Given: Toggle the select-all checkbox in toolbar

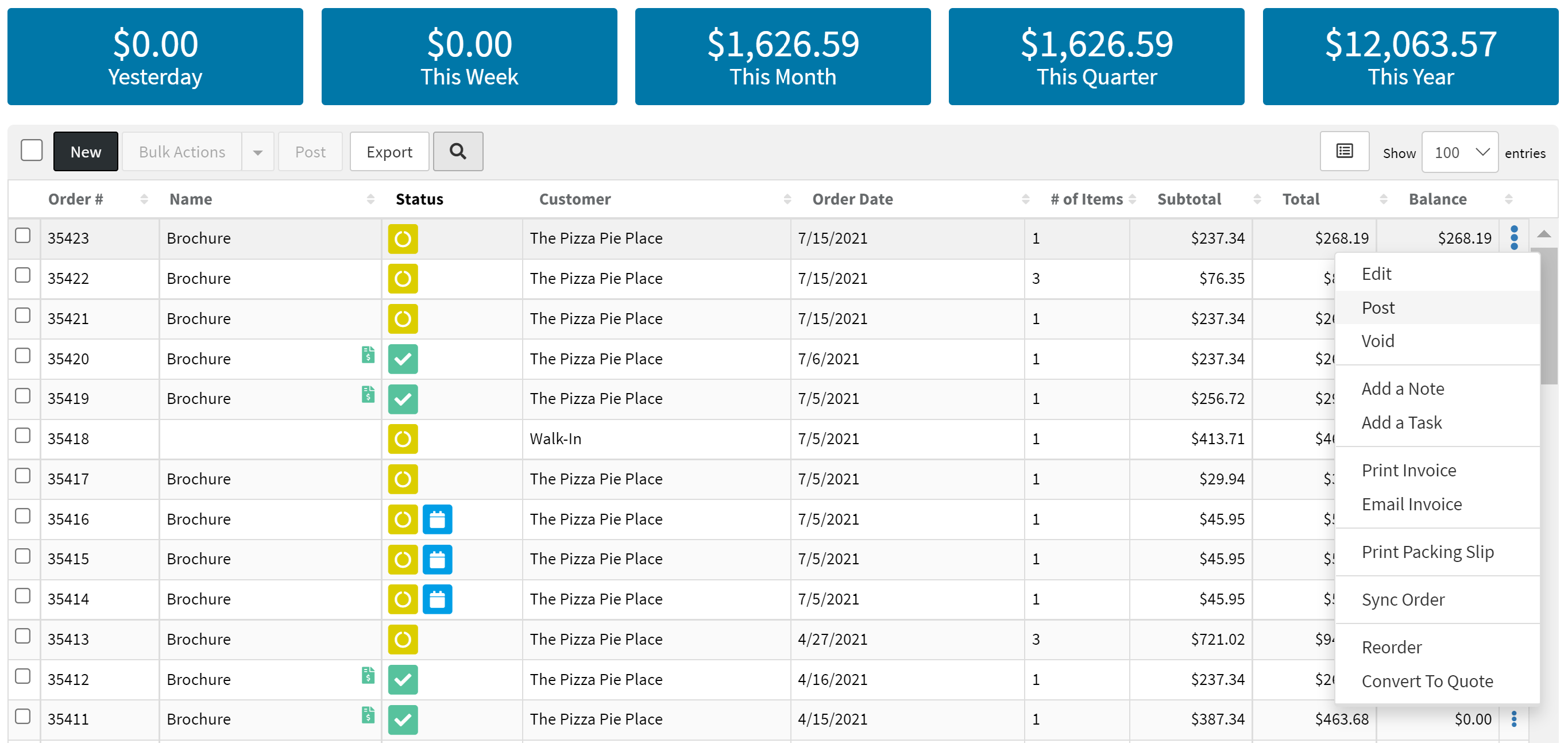Looking at the screenshot, I should coord(31,151).
